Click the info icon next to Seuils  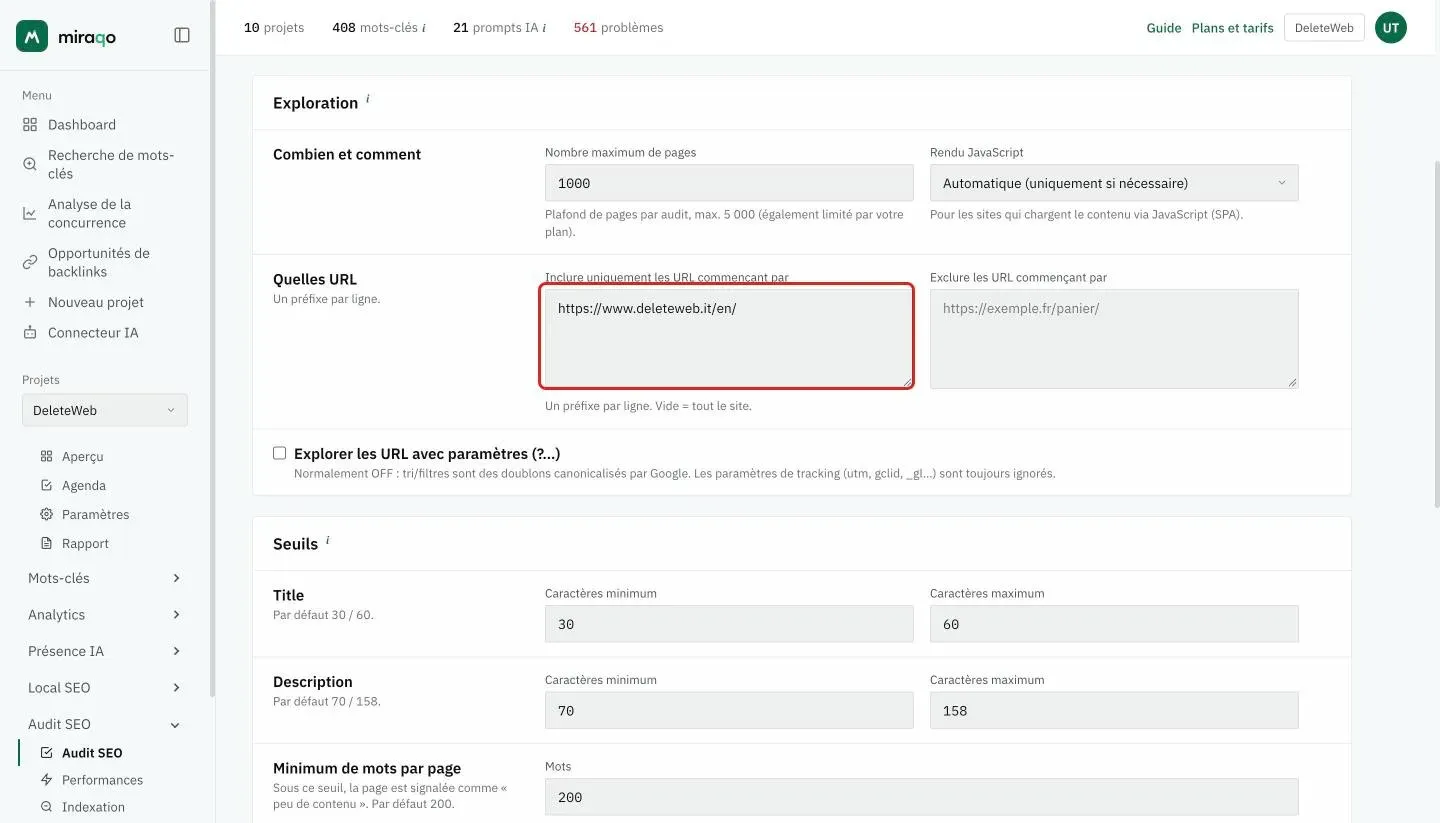point(327,540)
